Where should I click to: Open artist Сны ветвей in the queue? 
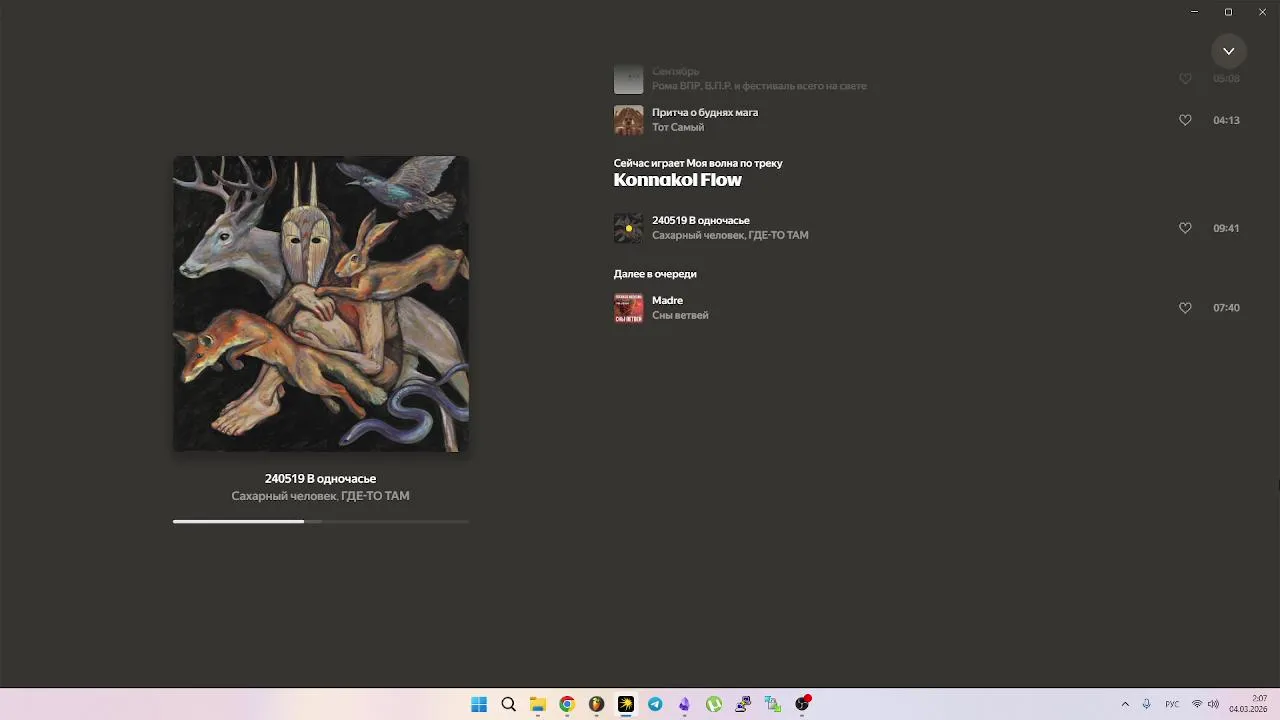[x=680, y=315]
